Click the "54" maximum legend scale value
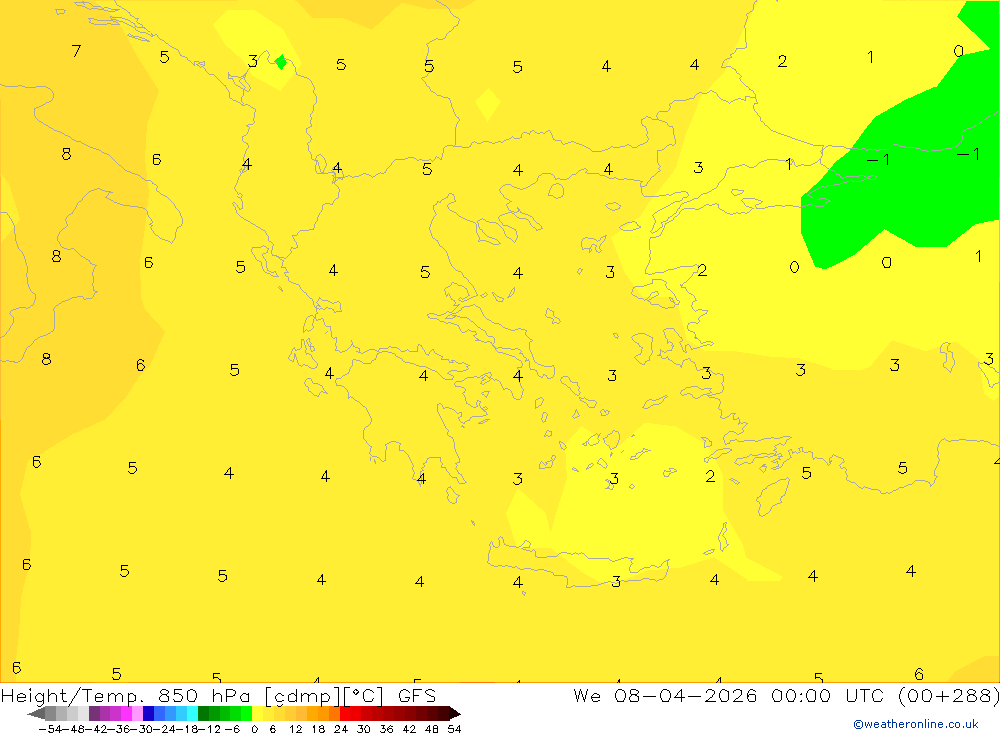The width and height of the screenshot is (1000, 733). [454, 729]
